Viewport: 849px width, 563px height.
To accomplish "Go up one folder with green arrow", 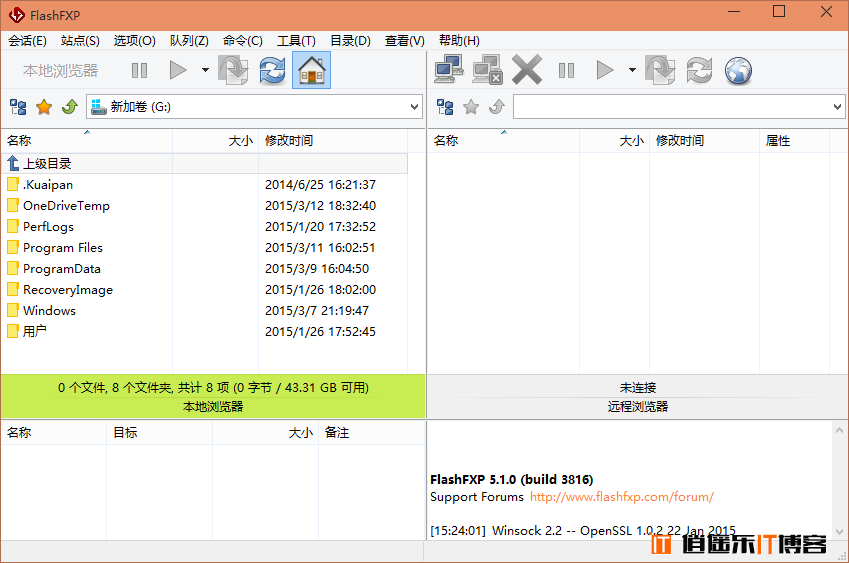I will [x=70, y=107].
